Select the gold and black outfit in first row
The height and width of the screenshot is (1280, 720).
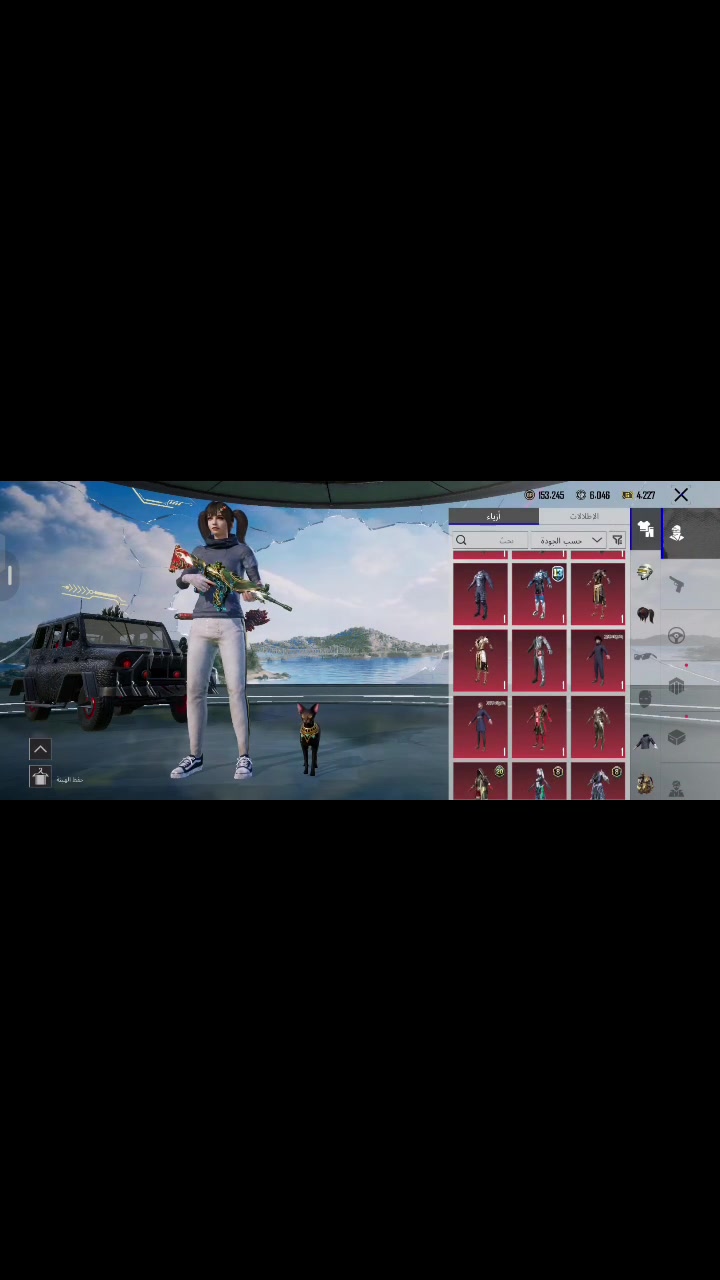coord(598,594)
